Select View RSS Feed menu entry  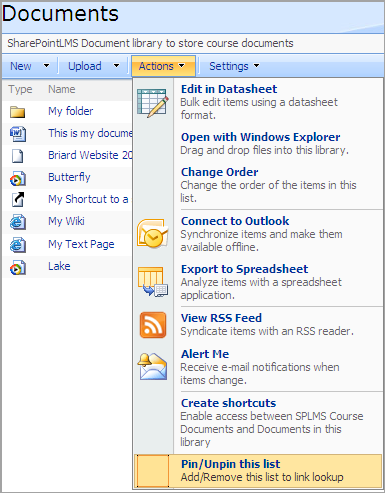click(x=221, y=318)
